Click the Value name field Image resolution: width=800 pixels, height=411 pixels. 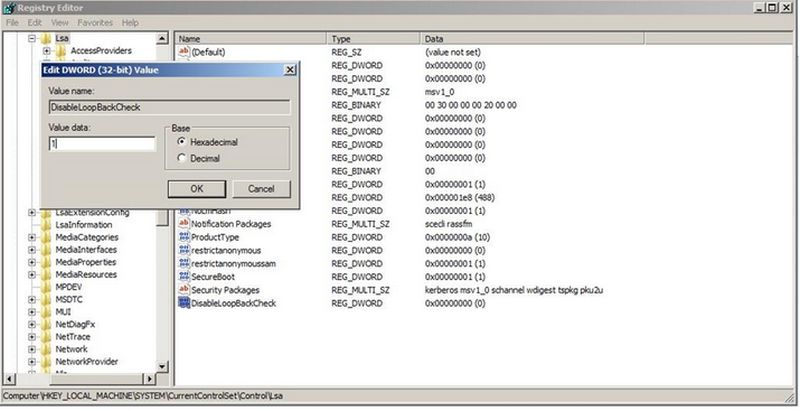169,107
